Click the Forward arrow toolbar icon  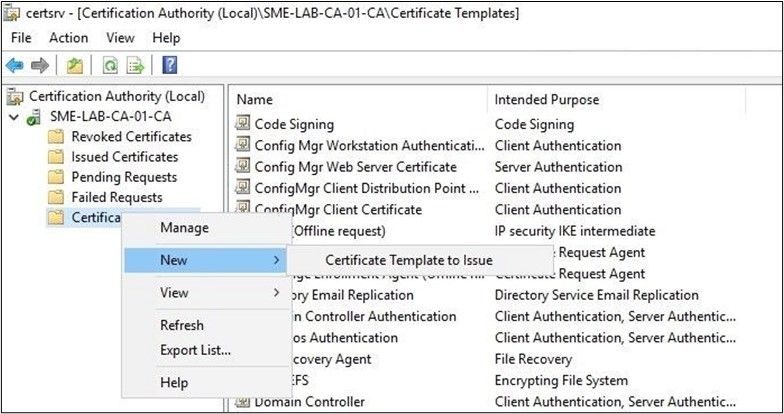click(40, 66)
